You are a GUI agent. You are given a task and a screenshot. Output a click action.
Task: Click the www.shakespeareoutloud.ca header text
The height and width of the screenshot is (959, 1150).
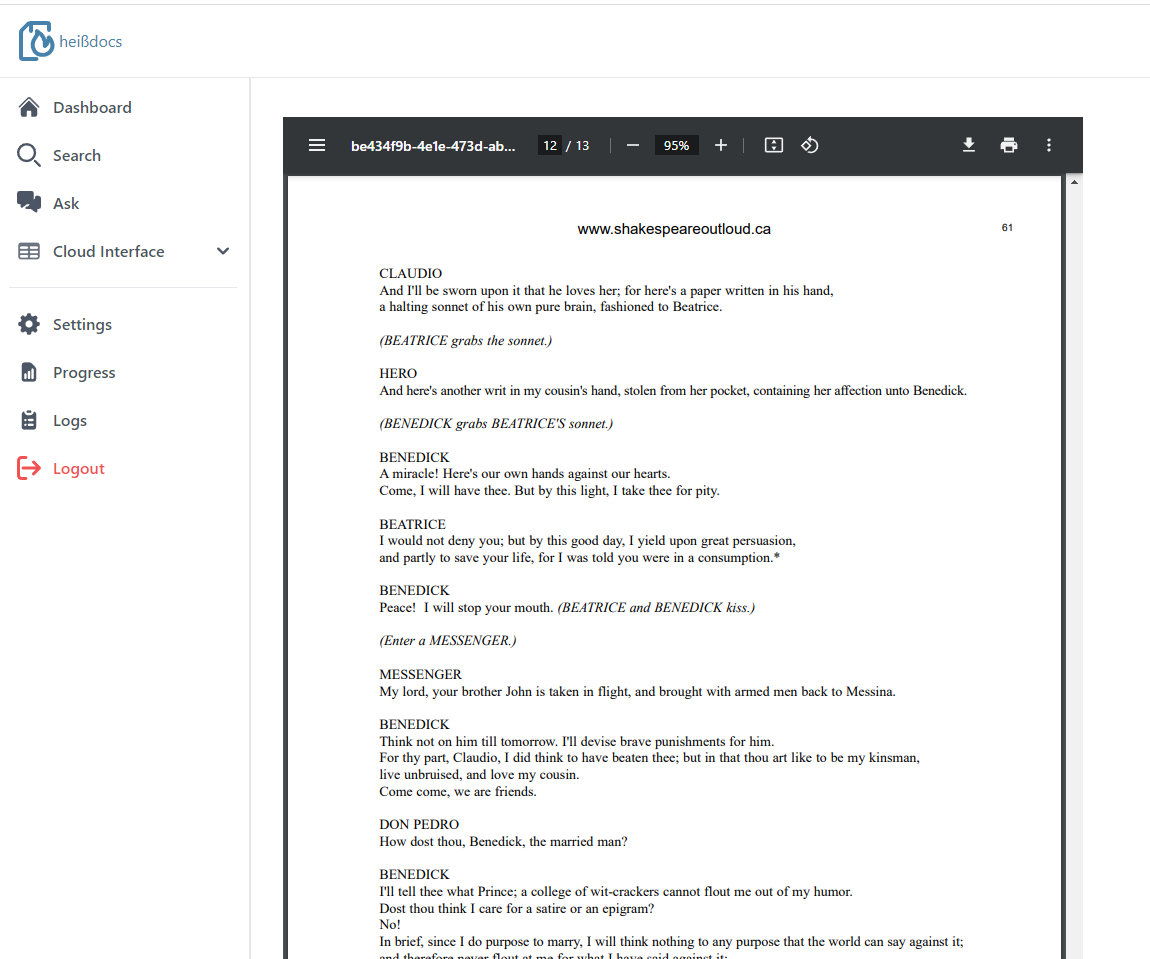coord(674,229)
